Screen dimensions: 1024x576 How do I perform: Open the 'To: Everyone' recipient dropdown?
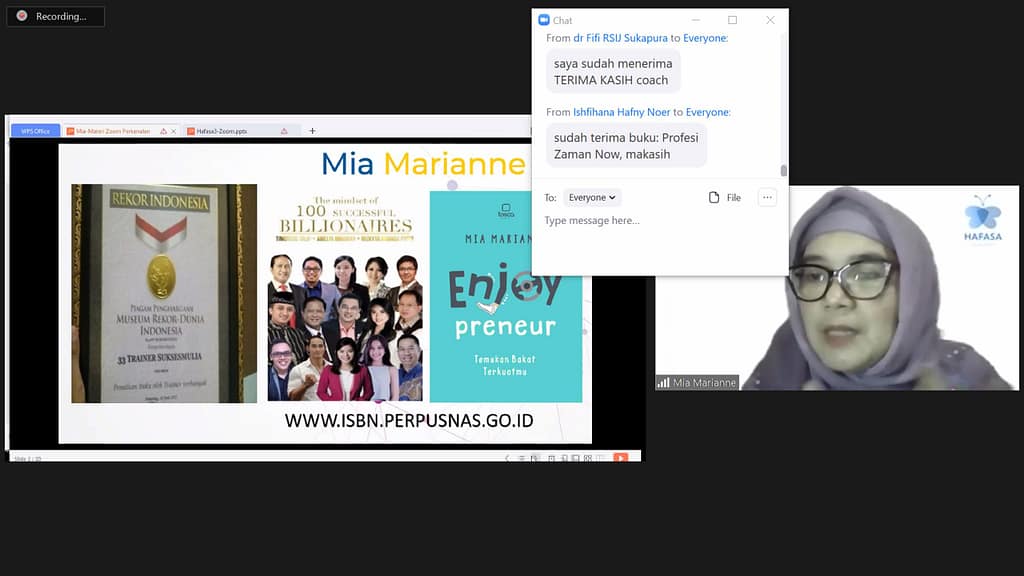coord(592,197)
